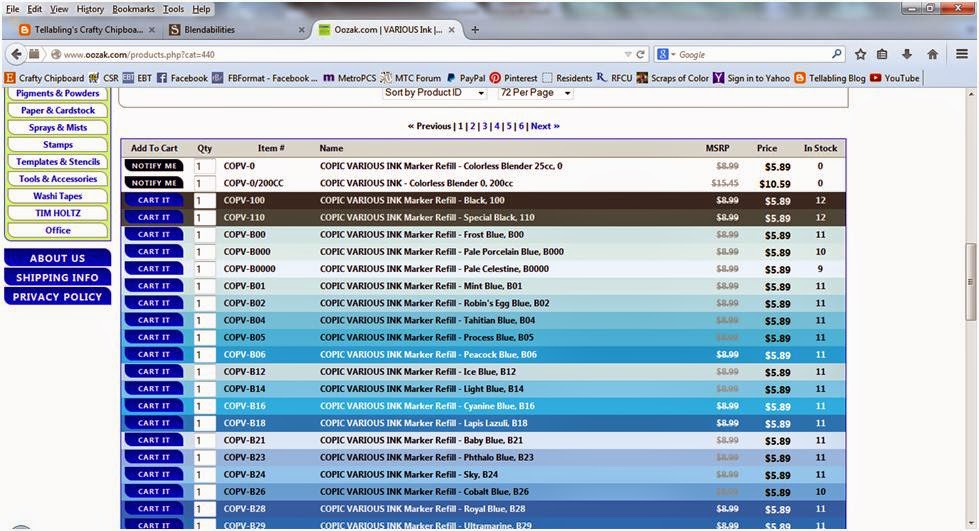Open the Edit menu
The height and width of the screenshot is (531, 979).
point(35,9)
